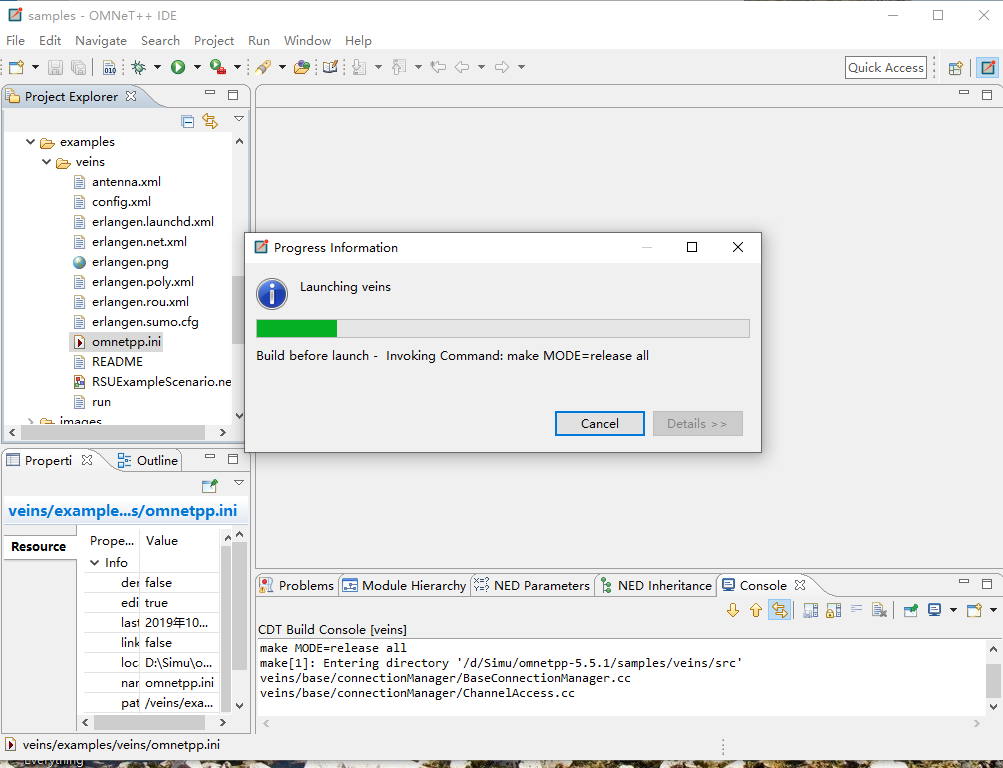
Task: Collapse the Info property group
Action: 95,563
